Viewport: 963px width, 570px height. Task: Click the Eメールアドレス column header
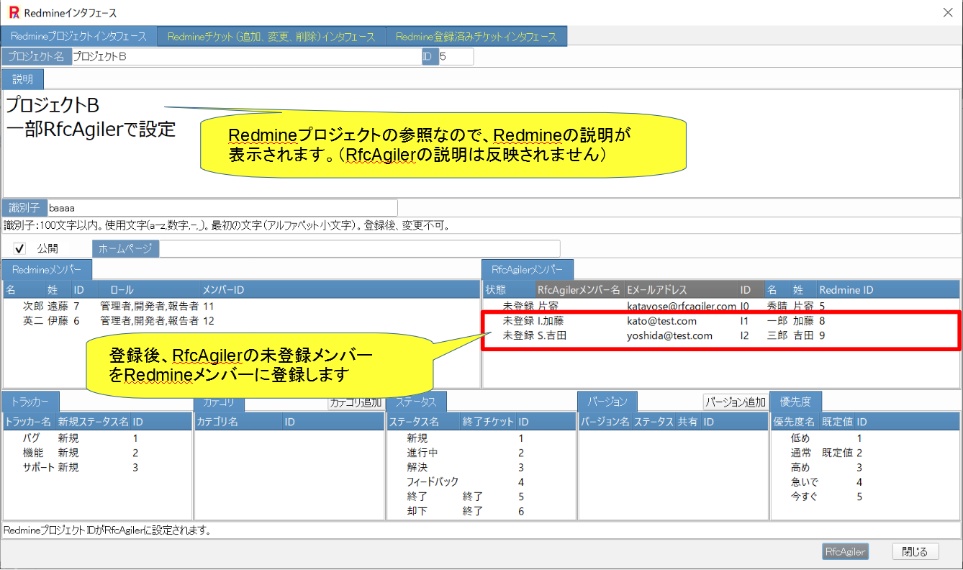click(657, 290)
